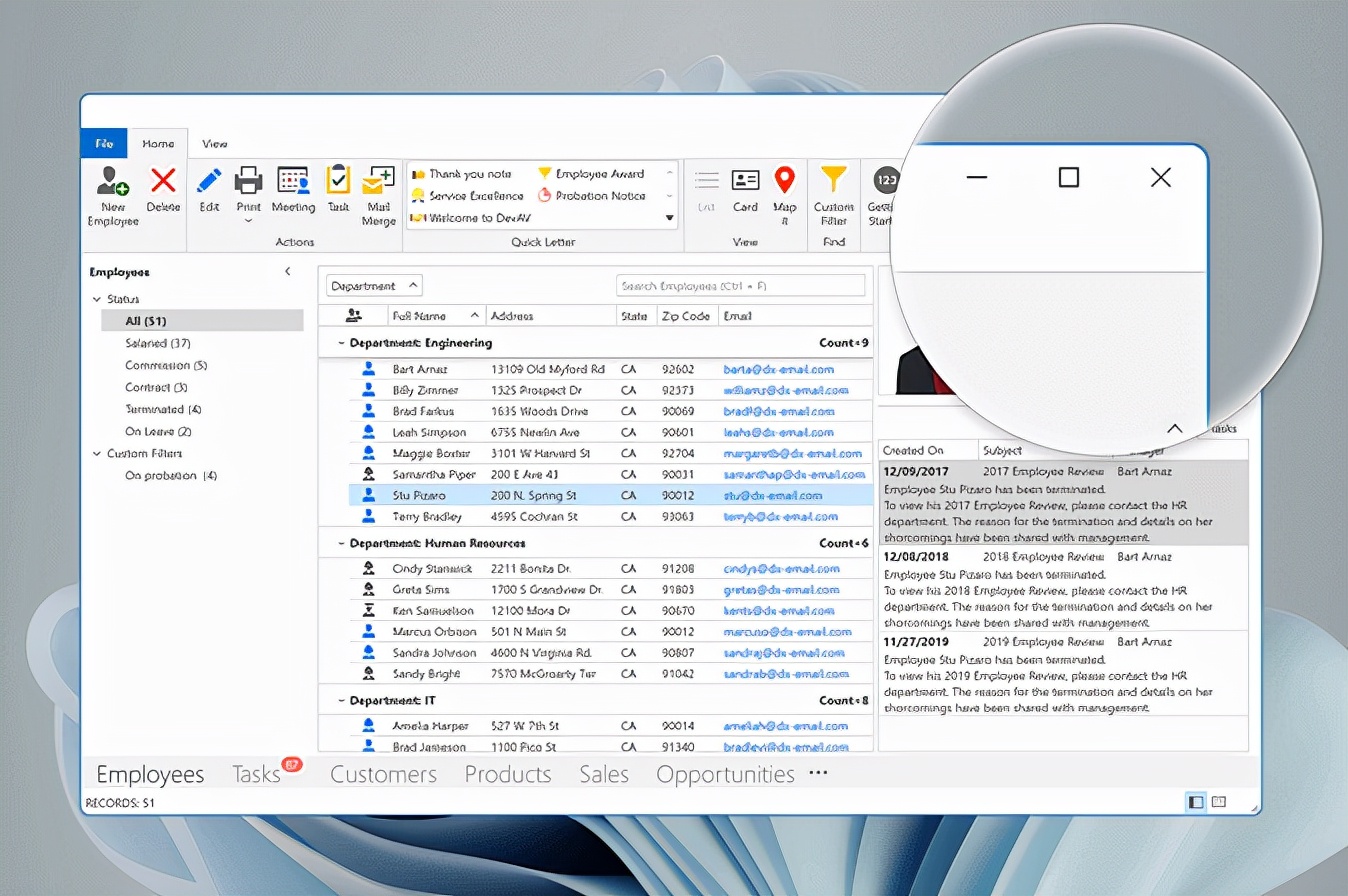
Task: Collapse the Status group
Action: click(x=97, y=298)
